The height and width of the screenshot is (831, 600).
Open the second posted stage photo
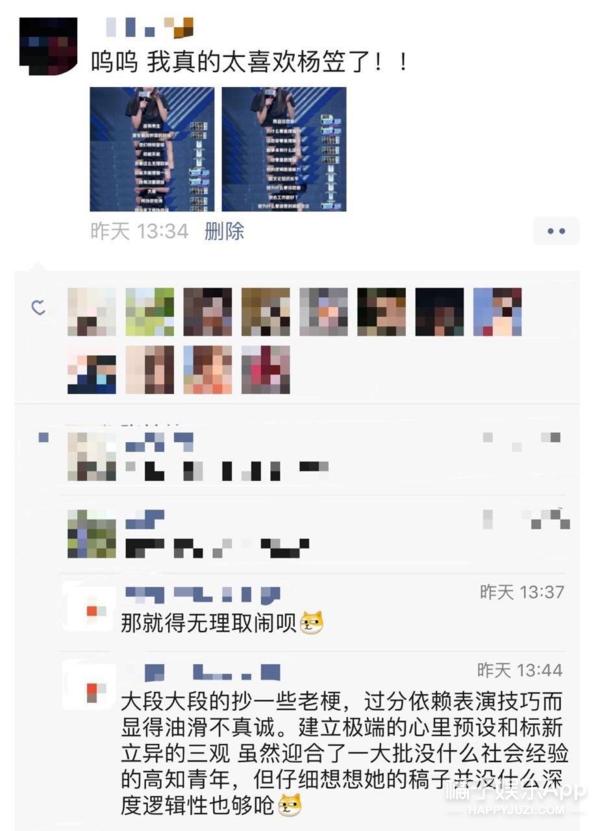click(284, 149)
